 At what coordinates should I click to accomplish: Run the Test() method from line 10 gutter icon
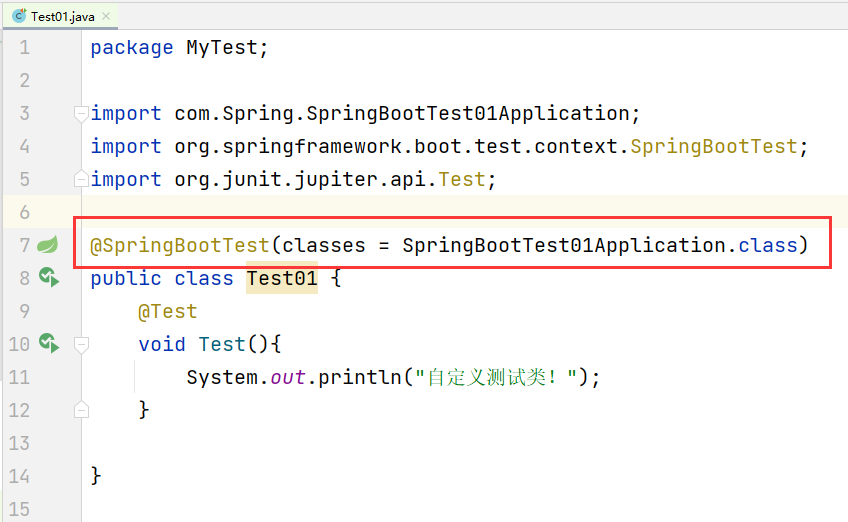[49, 343]
